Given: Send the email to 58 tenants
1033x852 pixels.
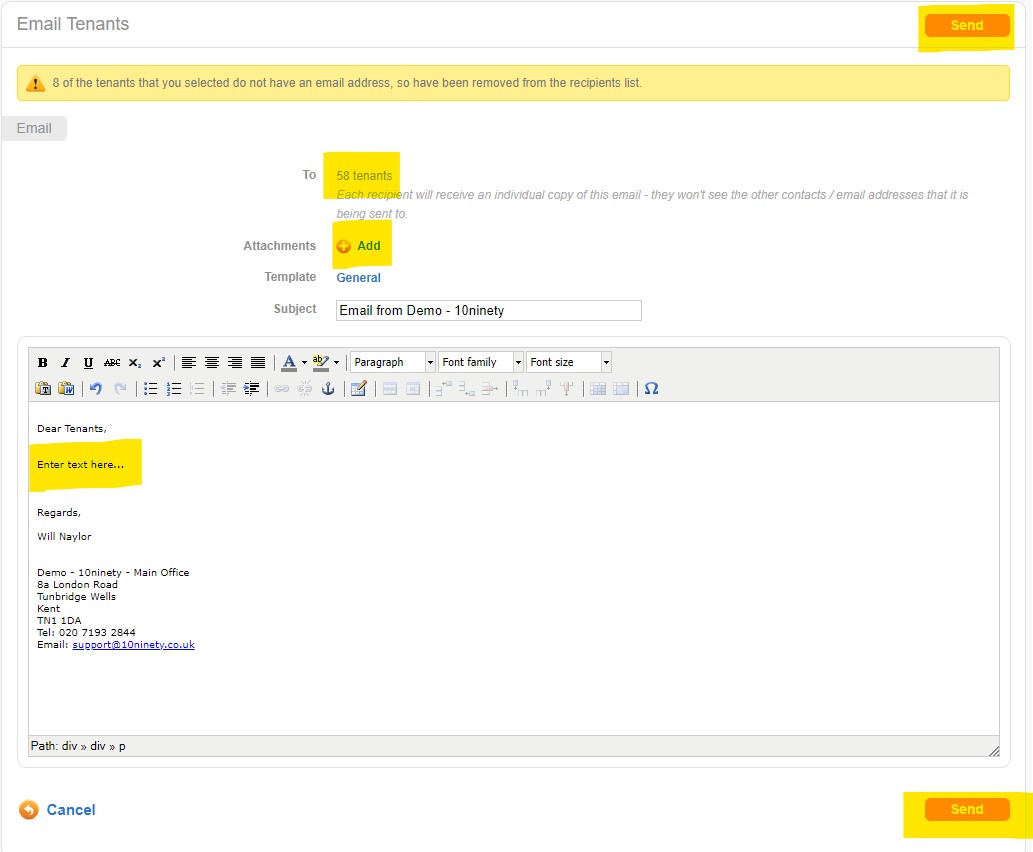Looking at the screenshot, I should [x=966, y=24].
